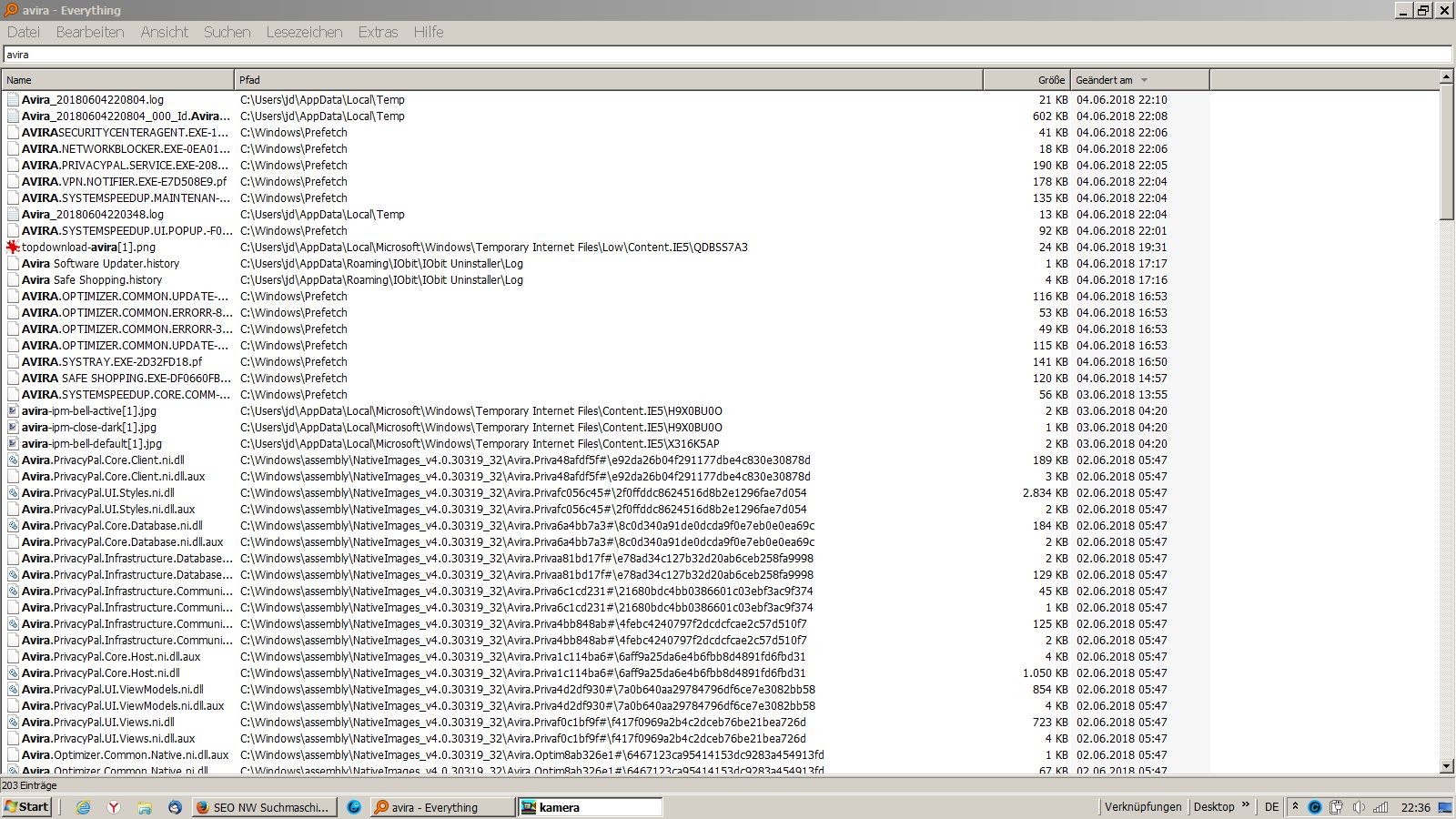The height and width of the screenshot is (819, 1456).
Task: Click the DLL icon of Avira.PrivacyPal.UI.Views.ni.dll
Action: coord(13,723)
